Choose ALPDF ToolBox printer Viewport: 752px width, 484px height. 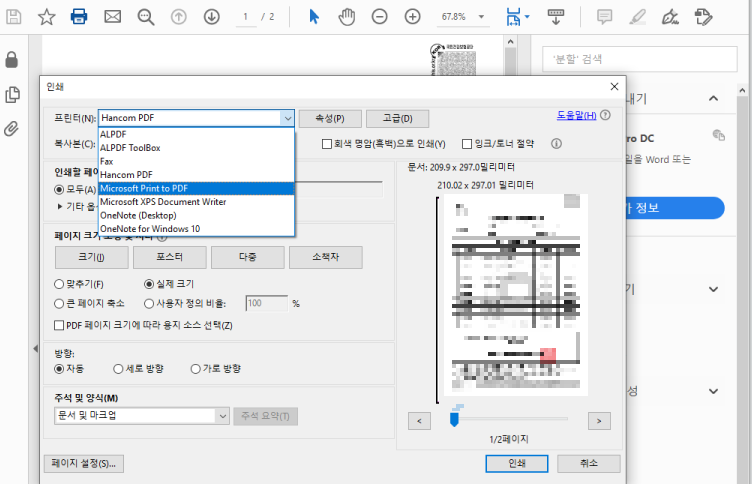pyautogui.click(x=196, y=148)
